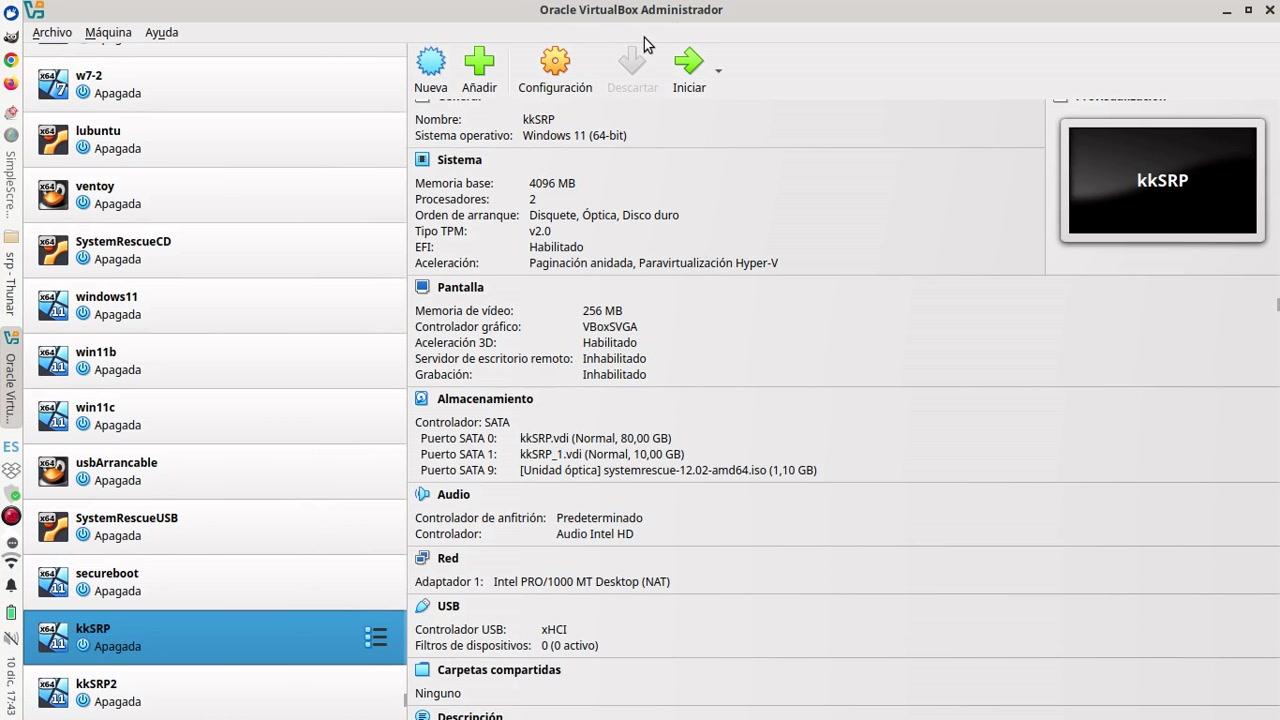Select the win11b virtual machine
Image resolution: width=1280 pixels, height=720 pixels.
(215, 360)
